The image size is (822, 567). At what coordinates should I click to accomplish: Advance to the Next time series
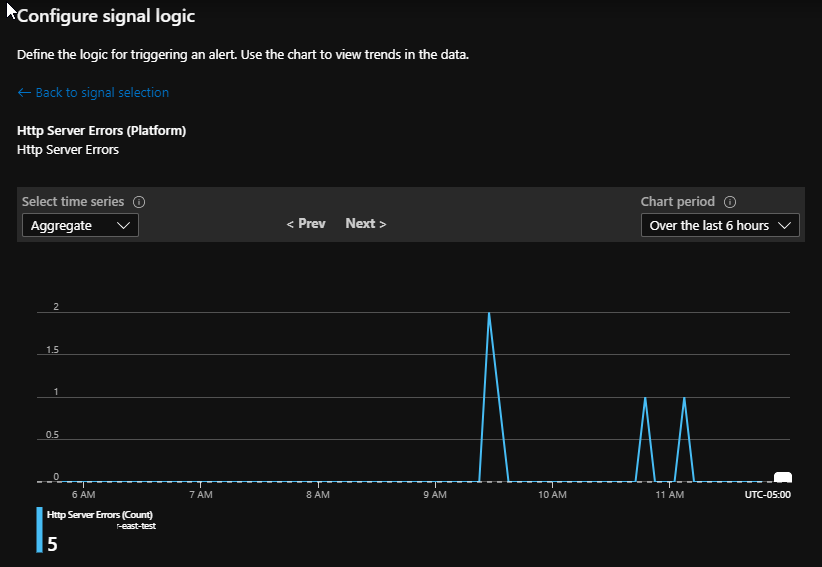[x=366, y=224]
